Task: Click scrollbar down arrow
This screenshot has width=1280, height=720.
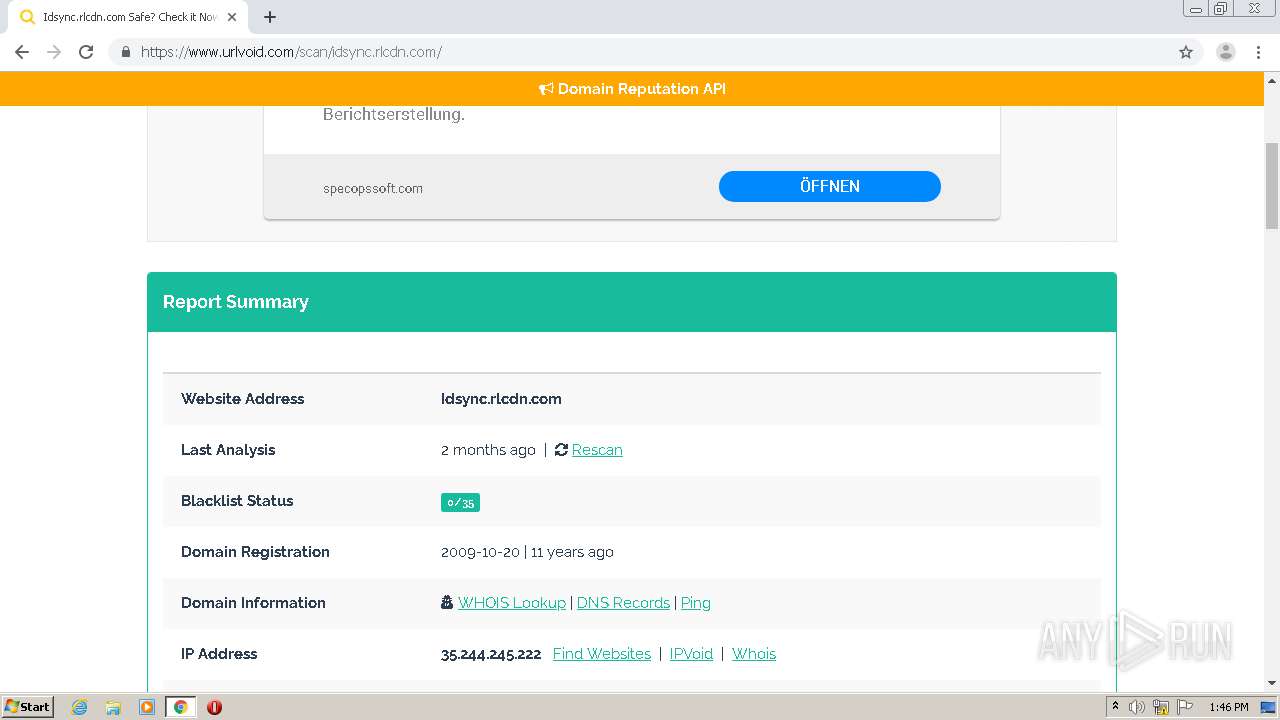Action: click(x=1272, y=683)
